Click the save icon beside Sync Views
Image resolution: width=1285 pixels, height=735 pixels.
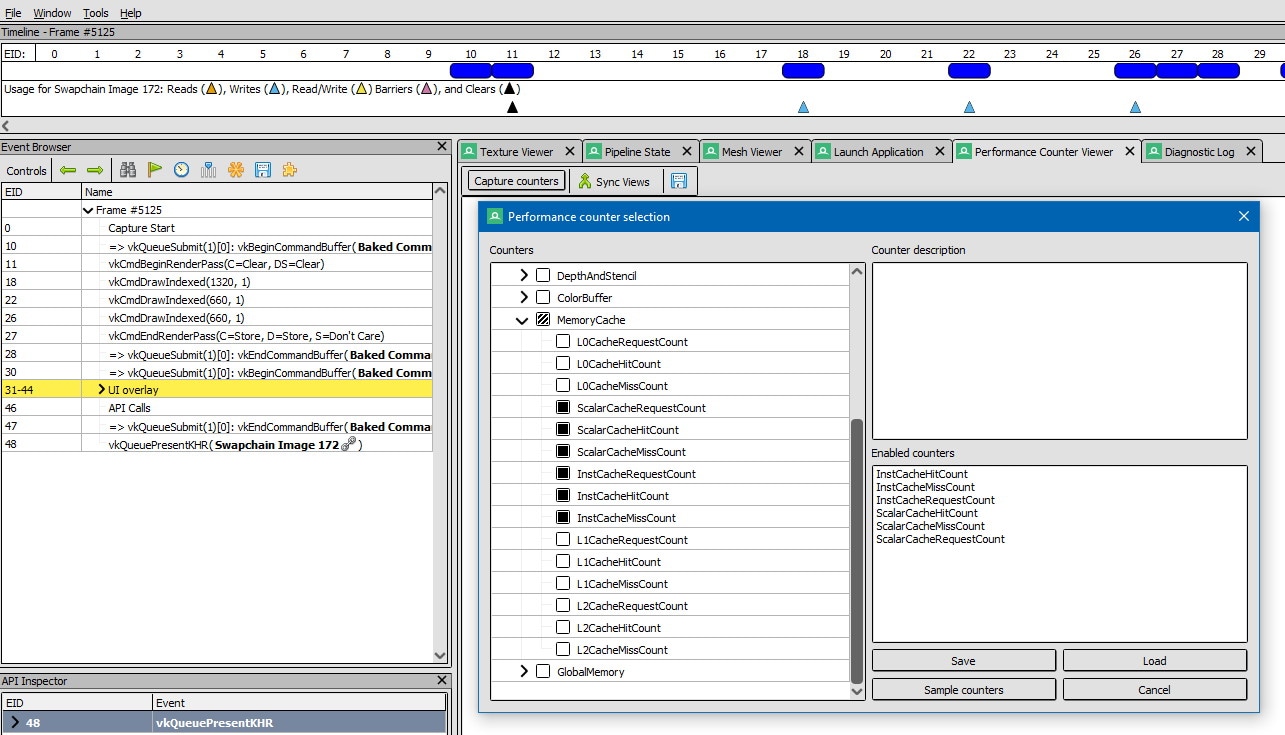(679, 182)
